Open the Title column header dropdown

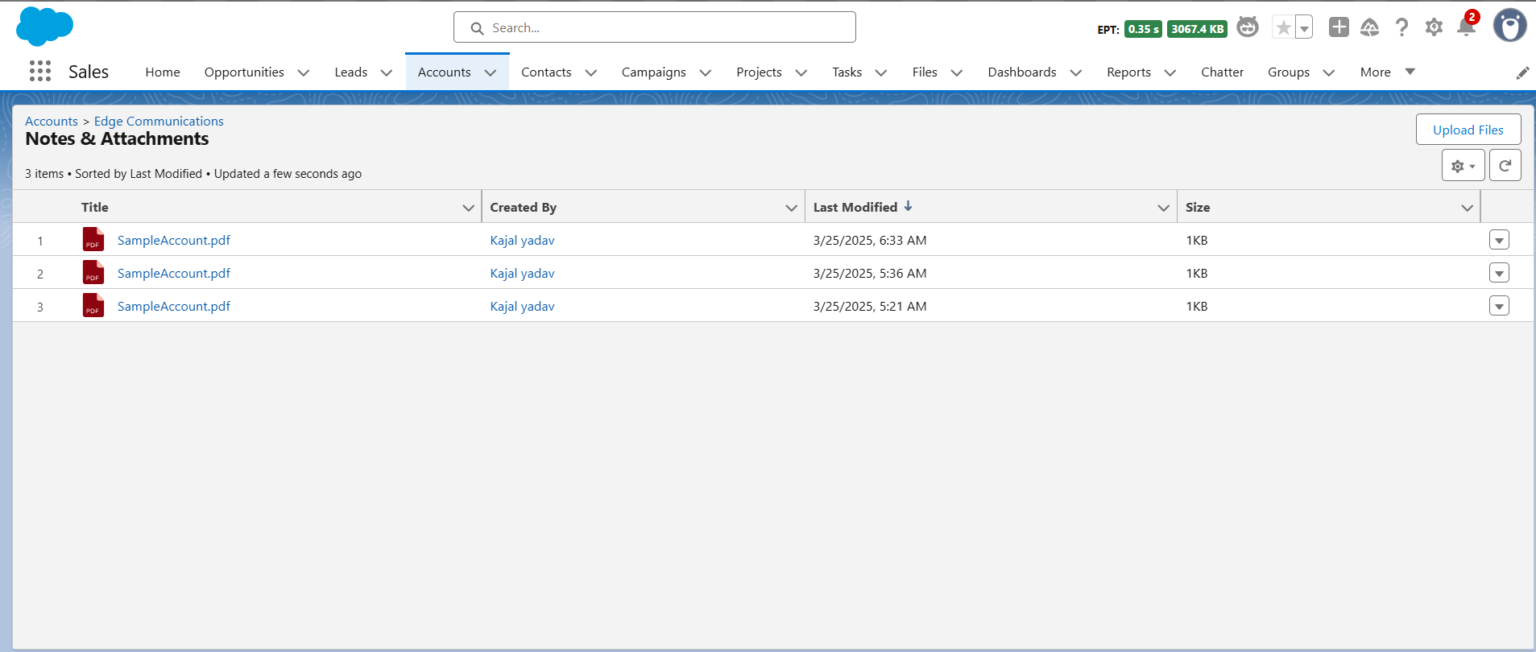[x=468, y=208]
